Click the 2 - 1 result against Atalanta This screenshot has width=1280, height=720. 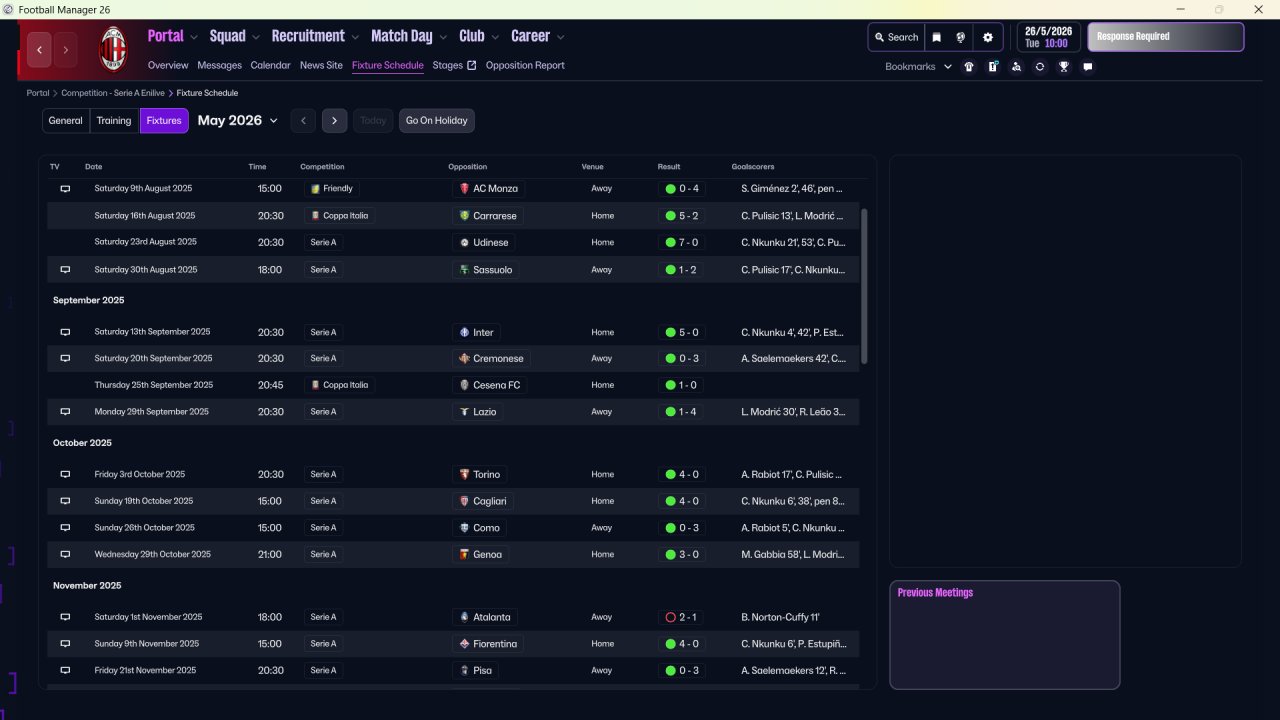(x=682, y=617)
